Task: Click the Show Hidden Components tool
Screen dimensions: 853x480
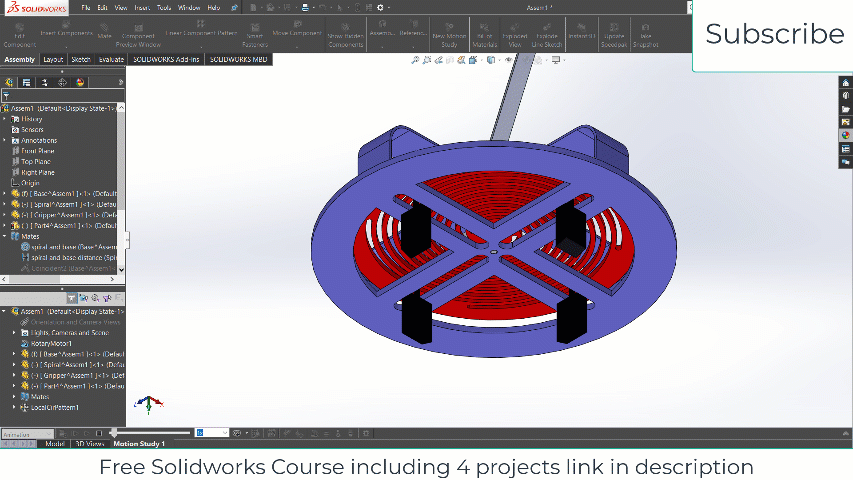Action: [x=345, y=35]
